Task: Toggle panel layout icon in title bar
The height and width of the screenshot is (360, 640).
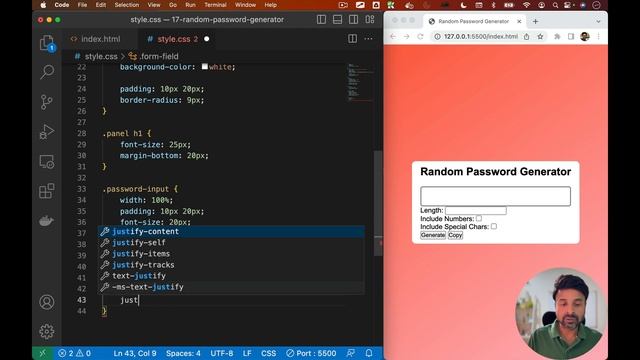Action: coord(337,20)
